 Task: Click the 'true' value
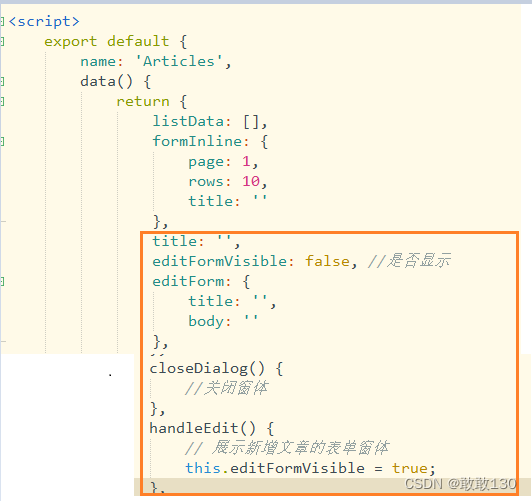(x=410, y=468)
